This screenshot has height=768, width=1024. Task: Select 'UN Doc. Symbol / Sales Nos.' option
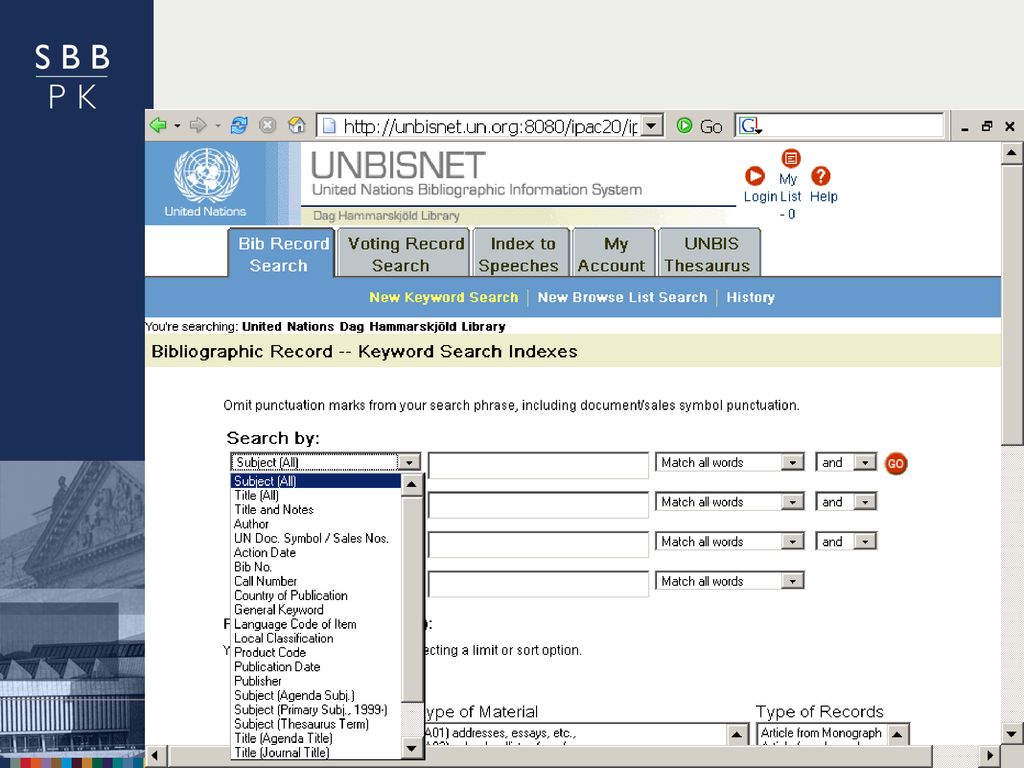tap(316, 539)
